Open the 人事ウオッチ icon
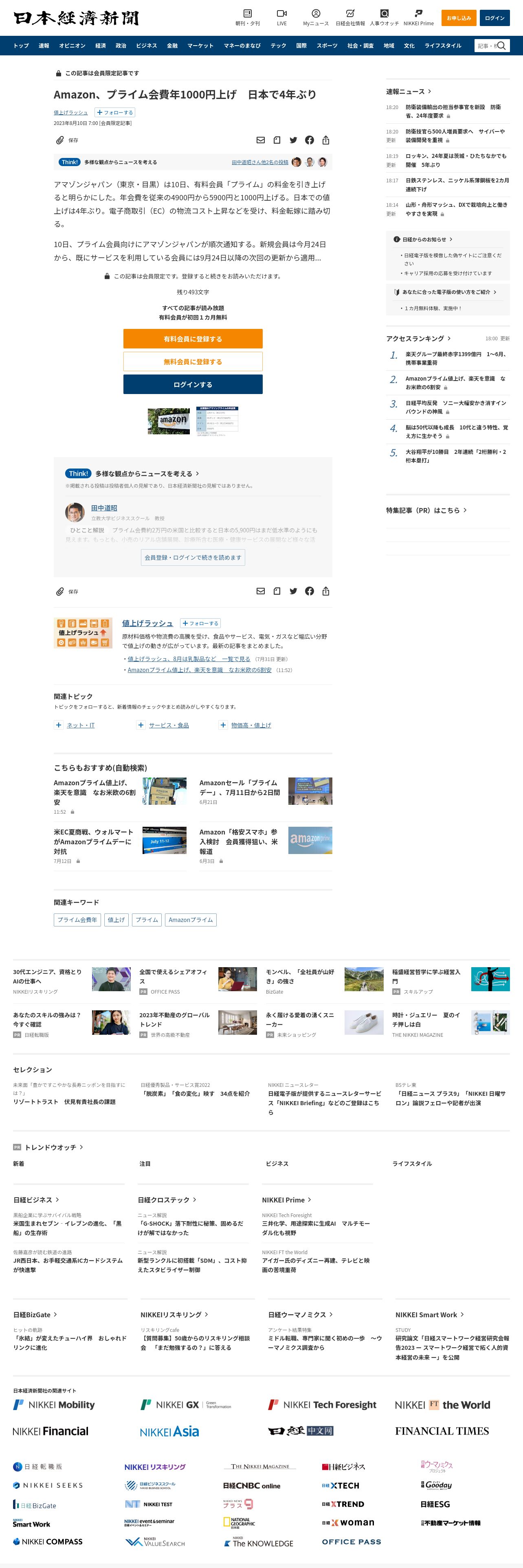Viewport: 523px width, 1568px height. point(384,13)
